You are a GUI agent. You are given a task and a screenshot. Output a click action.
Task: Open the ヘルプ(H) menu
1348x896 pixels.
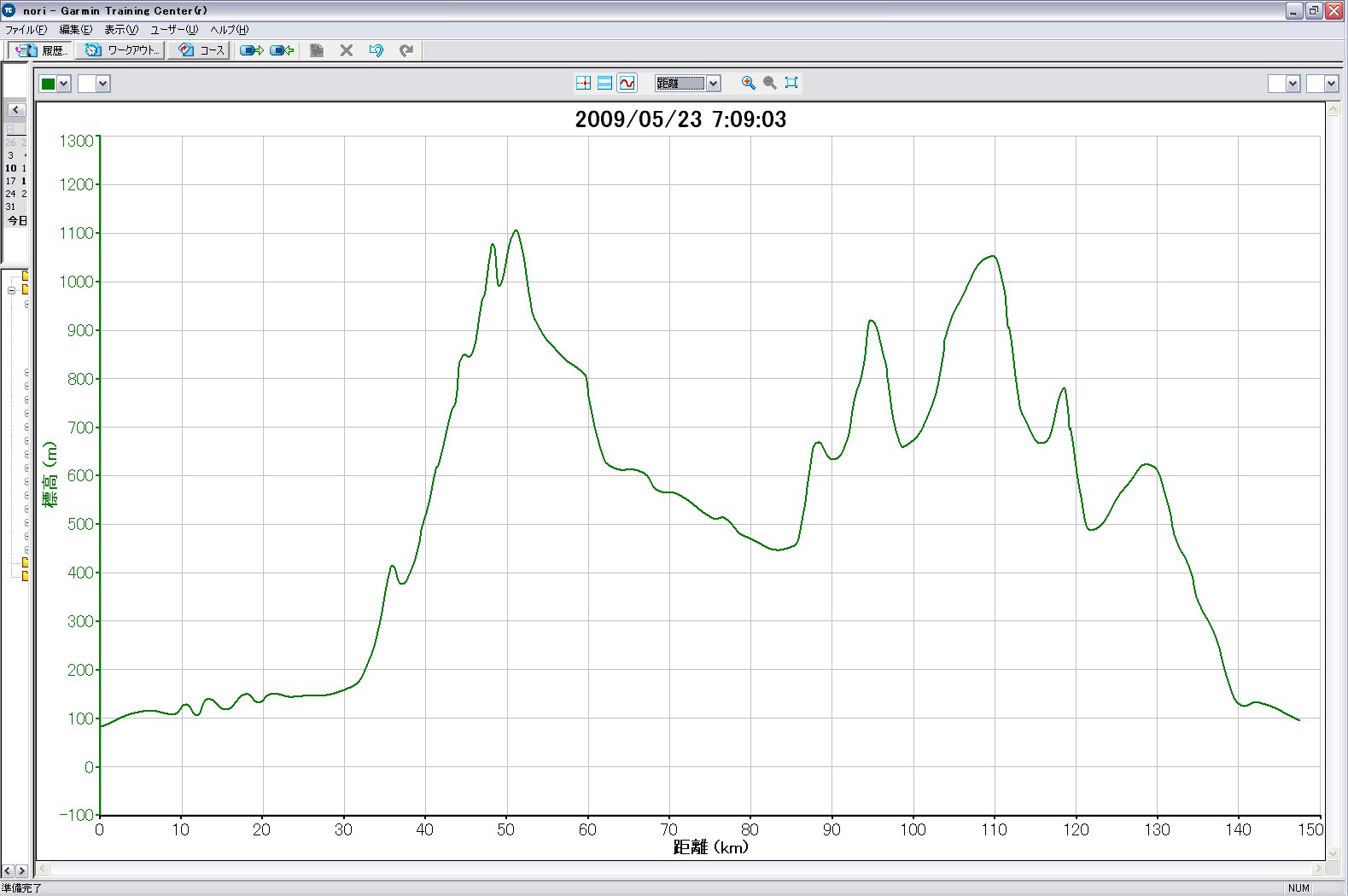230,29
